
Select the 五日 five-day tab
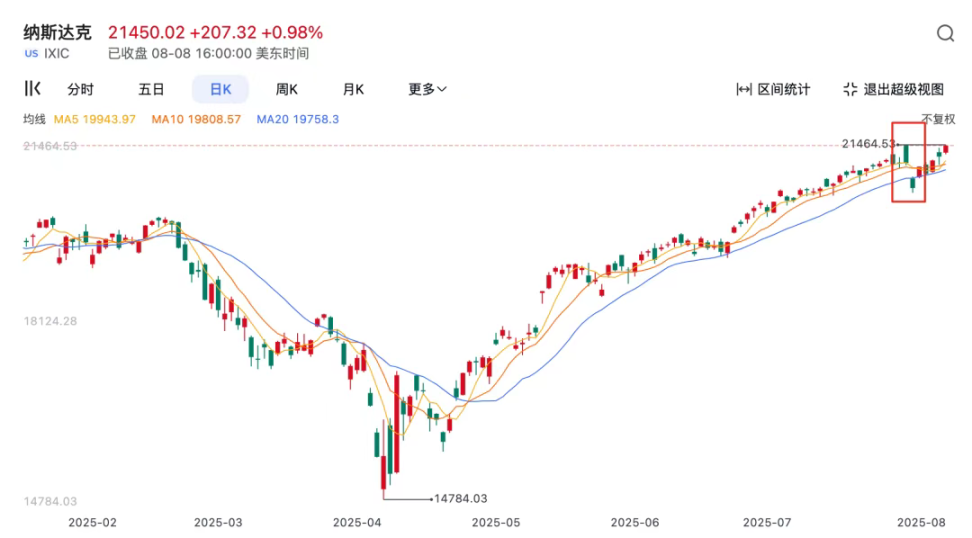pyautogui.click(x=151, y=89)
